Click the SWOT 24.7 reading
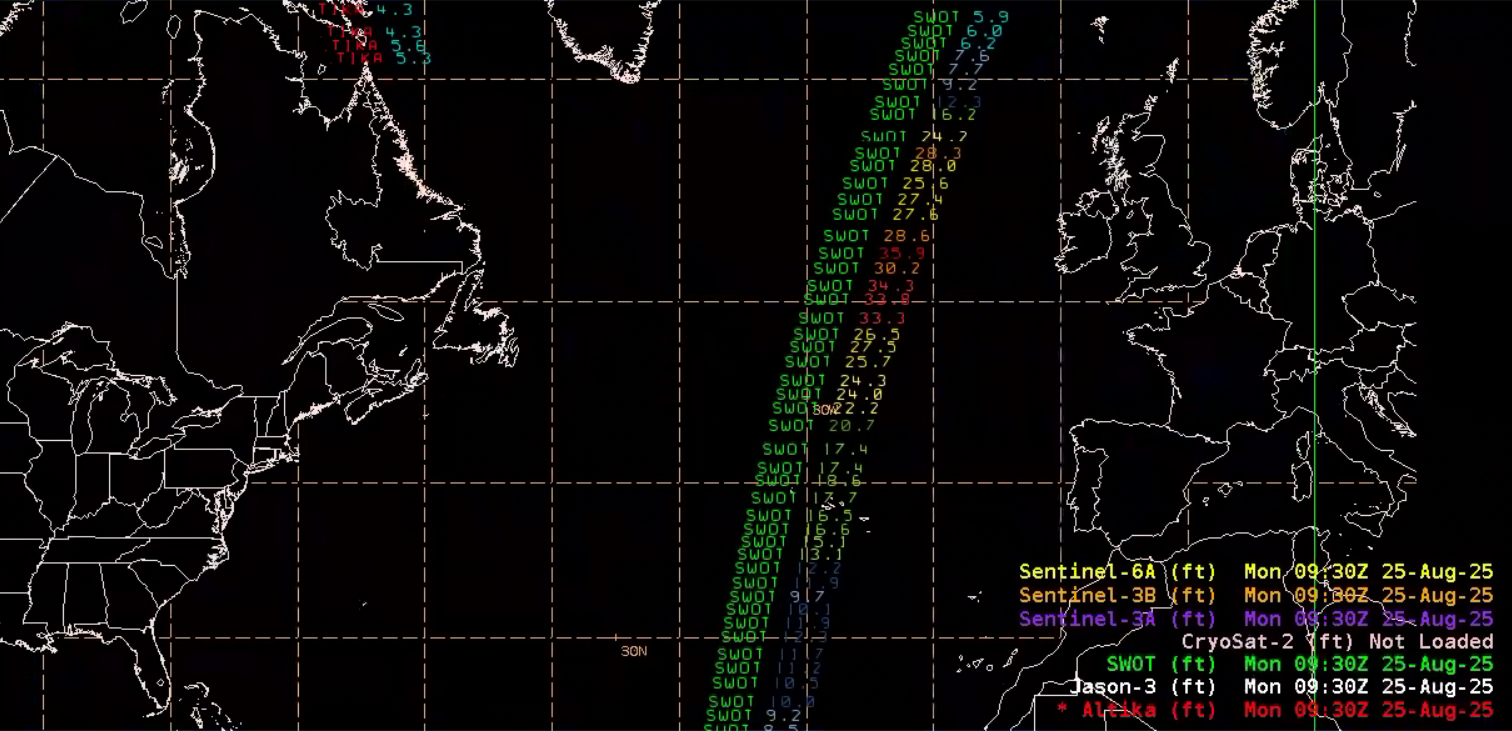Viewport: 1512px width, 731px height. click(x=914, y=137)
